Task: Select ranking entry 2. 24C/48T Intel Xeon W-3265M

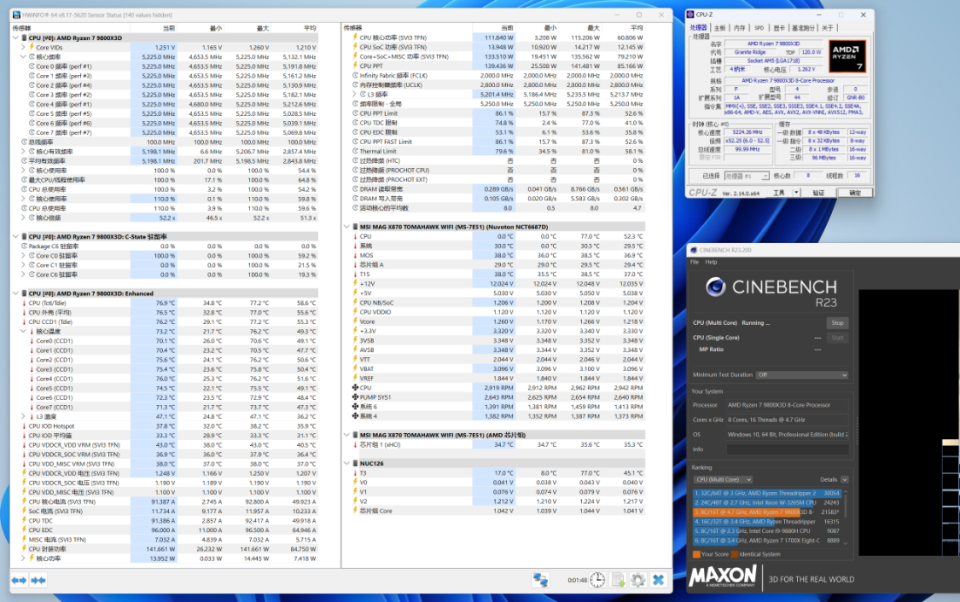Action: (x=767, y=503)
